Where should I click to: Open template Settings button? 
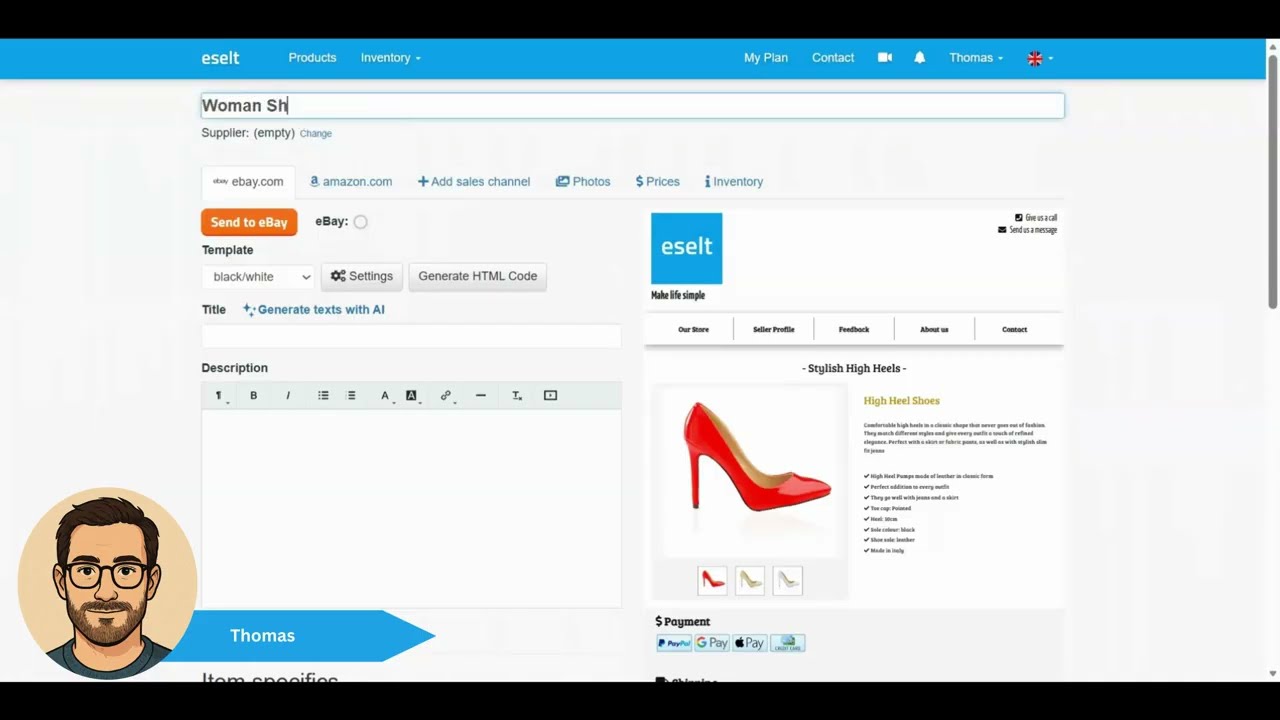pos(362,277)
